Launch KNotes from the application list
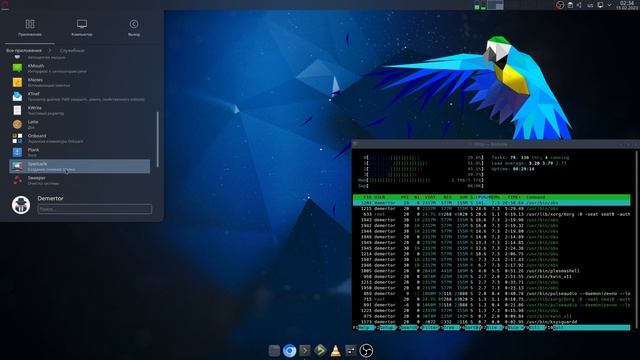Image resolution: width=640 pixels, height=360 pixels. [x=80, y=82]
